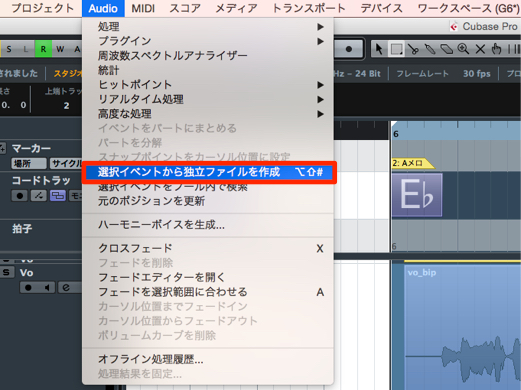
Task: Toggle global Solo (S) state button
Action: coord(9,49)
